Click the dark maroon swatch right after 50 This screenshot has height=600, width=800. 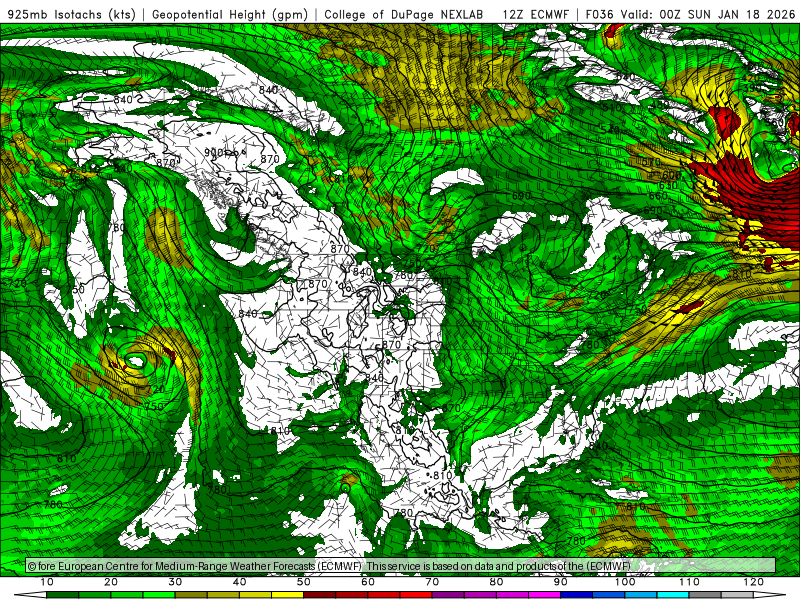(319, 595)
